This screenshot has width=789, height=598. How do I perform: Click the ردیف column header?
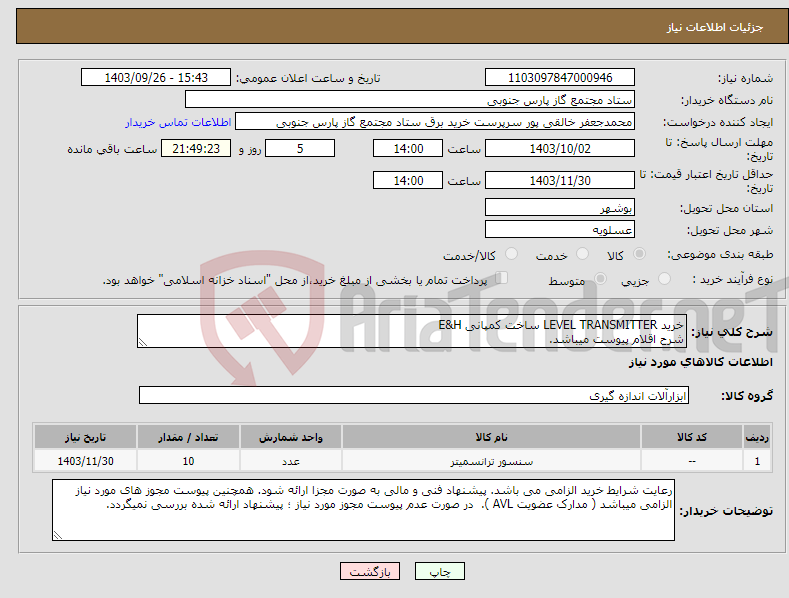(x=757, y=437)
